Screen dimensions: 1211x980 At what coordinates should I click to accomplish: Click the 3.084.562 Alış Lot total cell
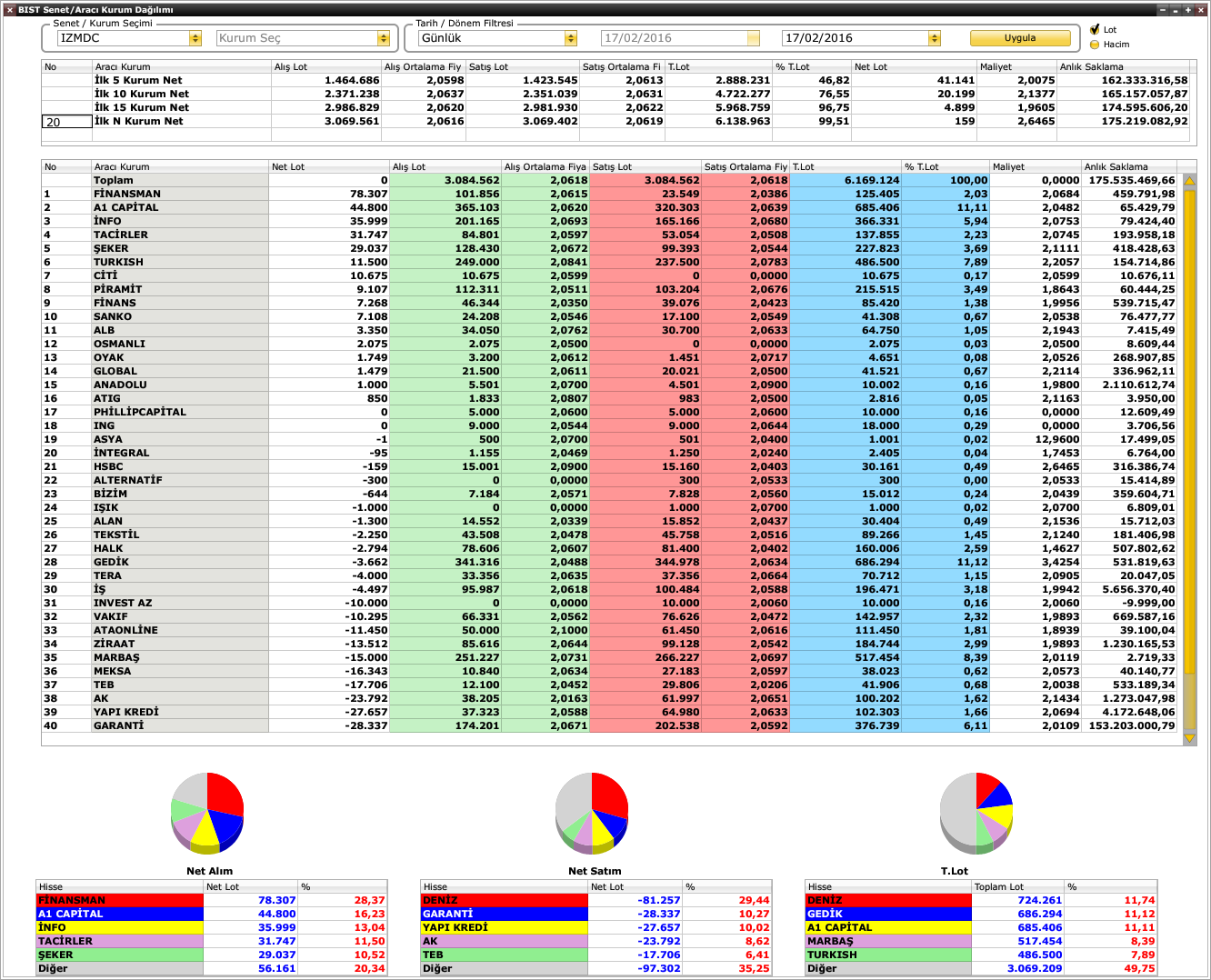(445, 180)
